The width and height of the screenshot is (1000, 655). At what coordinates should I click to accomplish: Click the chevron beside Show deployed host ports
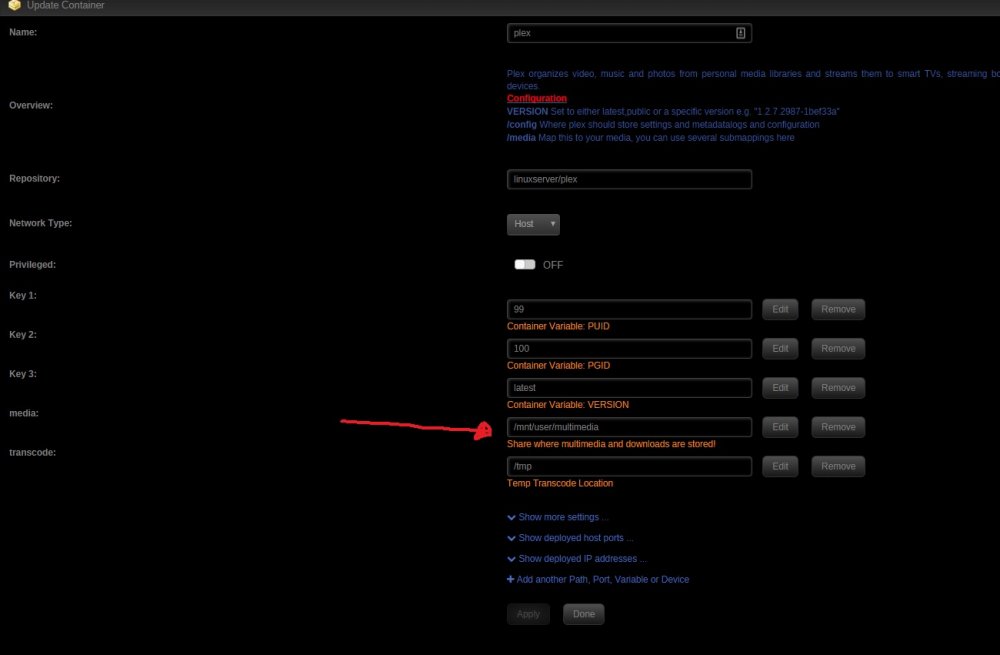tap(511, 538)
